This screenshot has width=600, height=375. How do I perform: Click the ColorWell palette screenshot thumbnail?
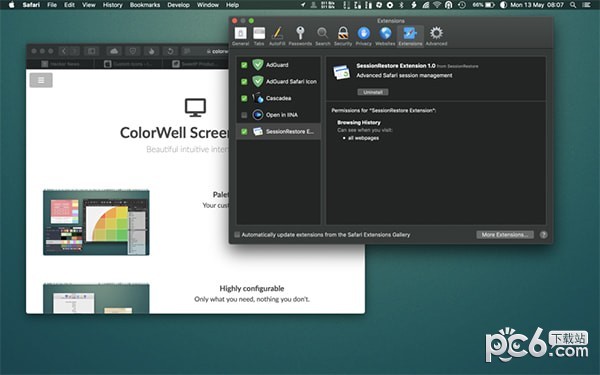tap(96, 222)
